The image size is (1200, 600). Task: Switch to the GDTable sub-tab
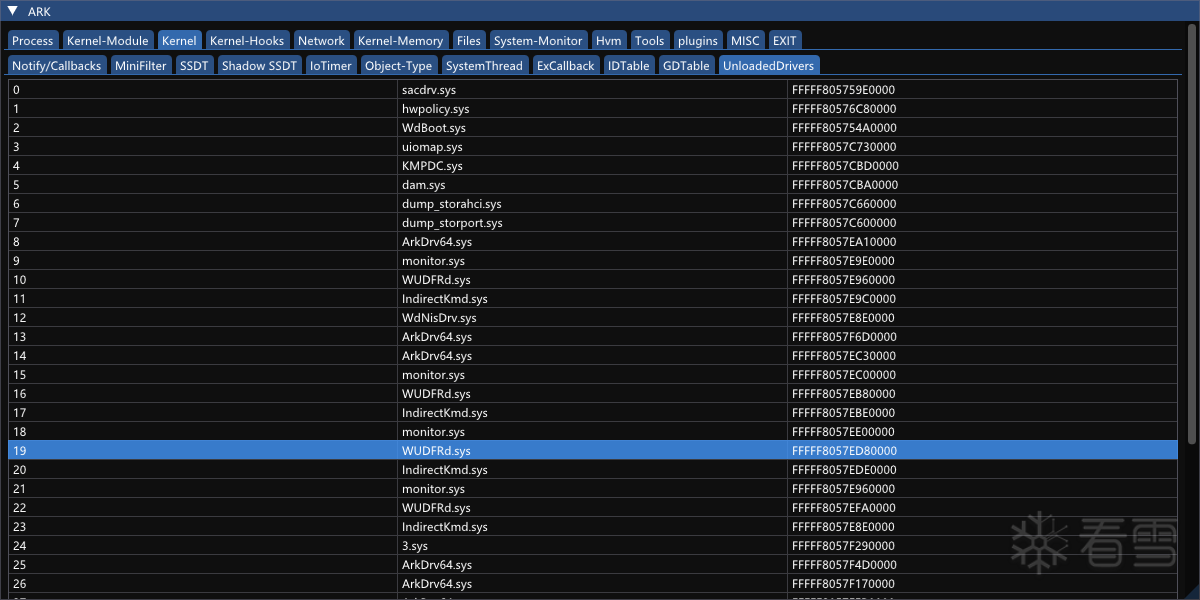pyautogui.click(x=686, y=65)
